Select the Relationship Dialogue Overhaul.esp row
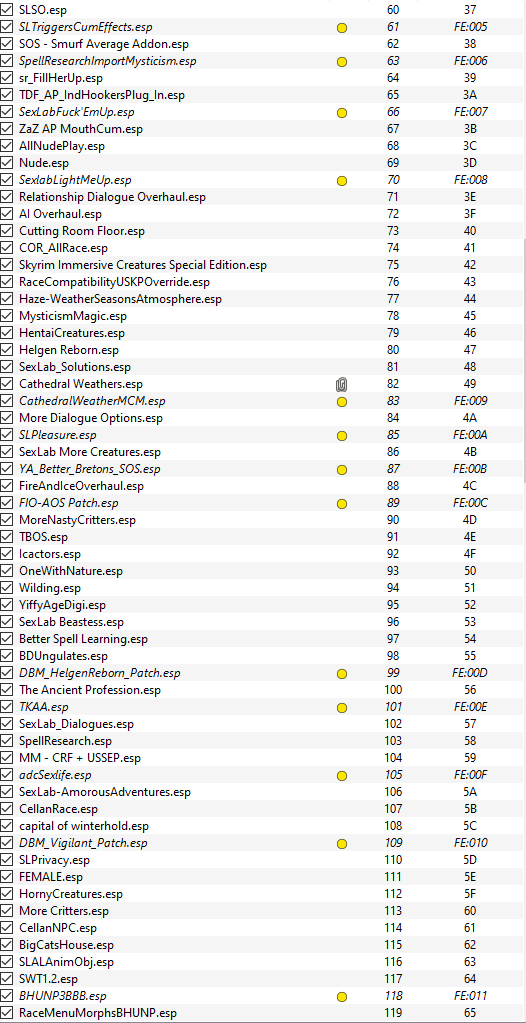Viewport: 526px width, 1023px height. pos(261,197)
